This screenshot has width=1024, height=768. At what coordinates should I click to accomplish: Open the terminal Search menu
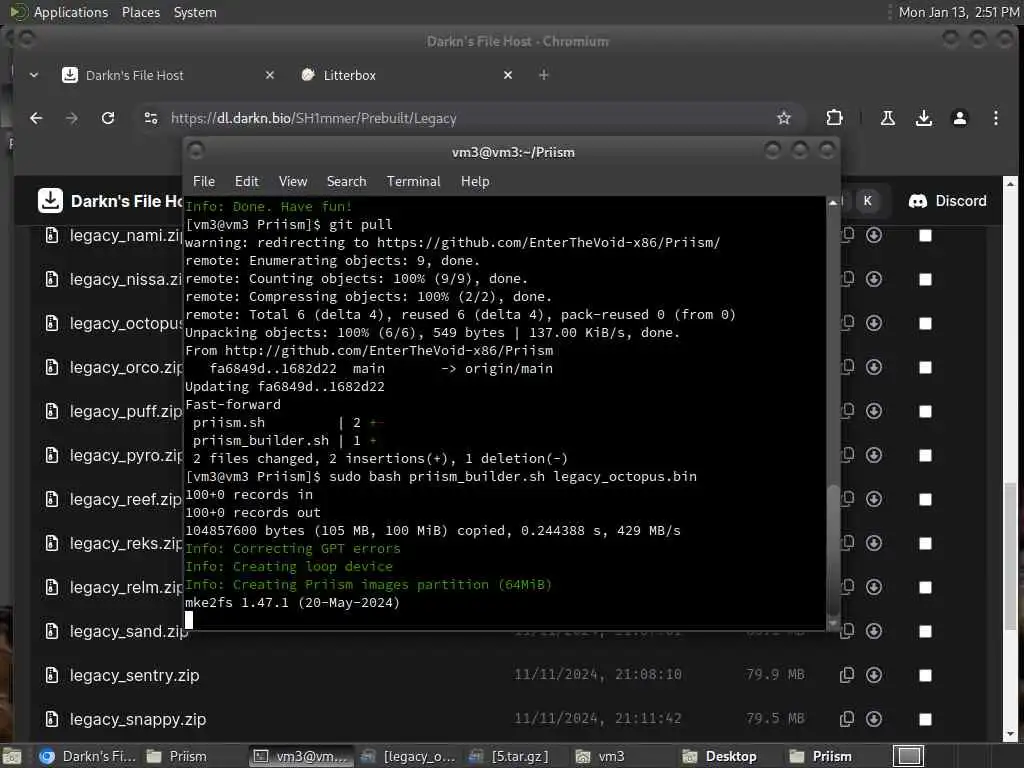tap(346, 182)
